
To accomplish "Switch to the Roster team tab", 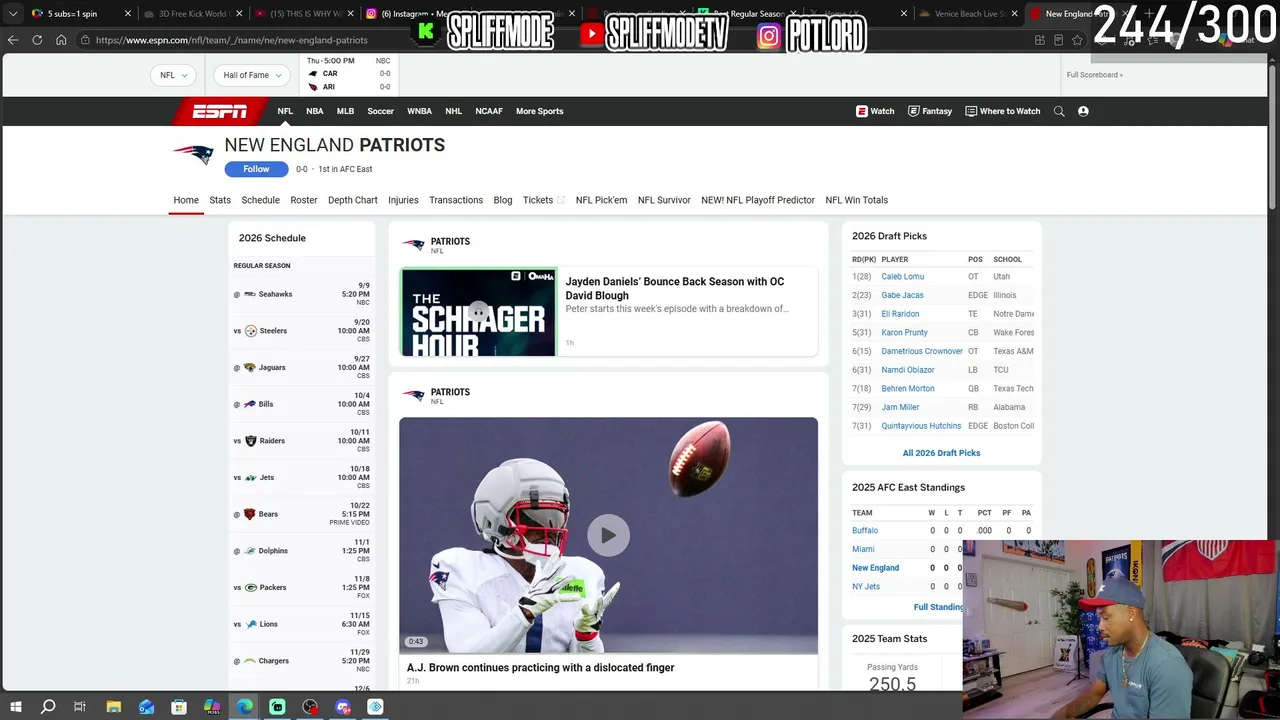I will pyautogui.click(x=304, y=200).
